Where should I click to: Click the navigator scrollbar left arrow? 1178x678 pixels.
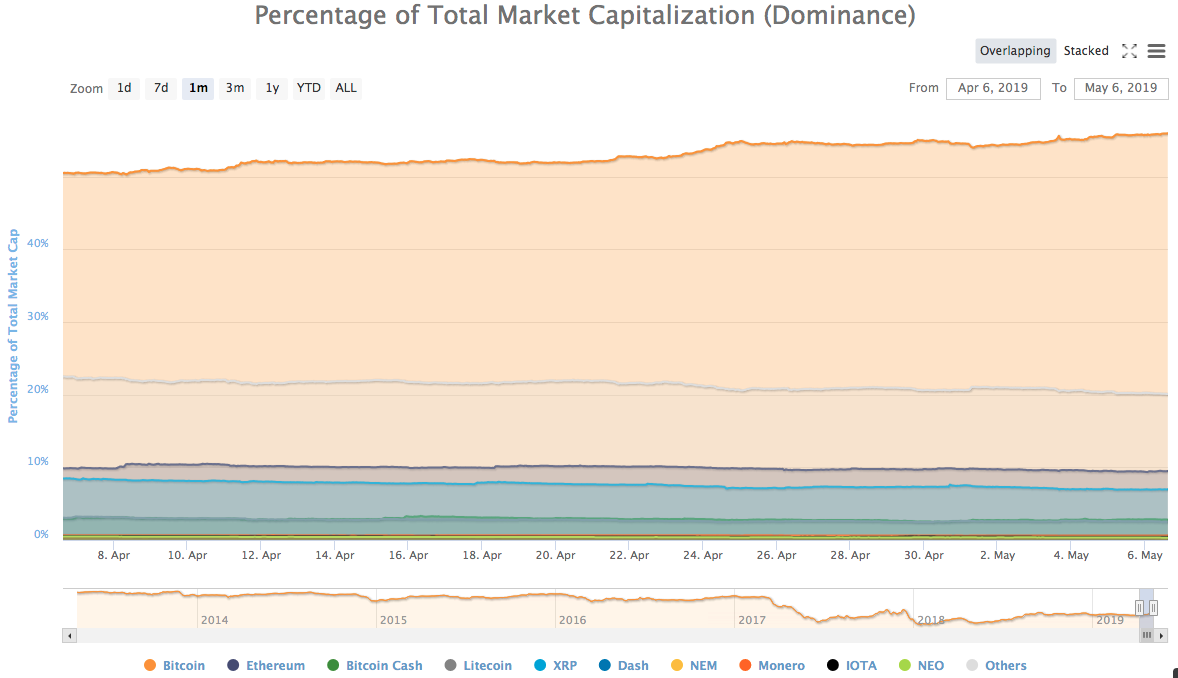click(69, 635)
